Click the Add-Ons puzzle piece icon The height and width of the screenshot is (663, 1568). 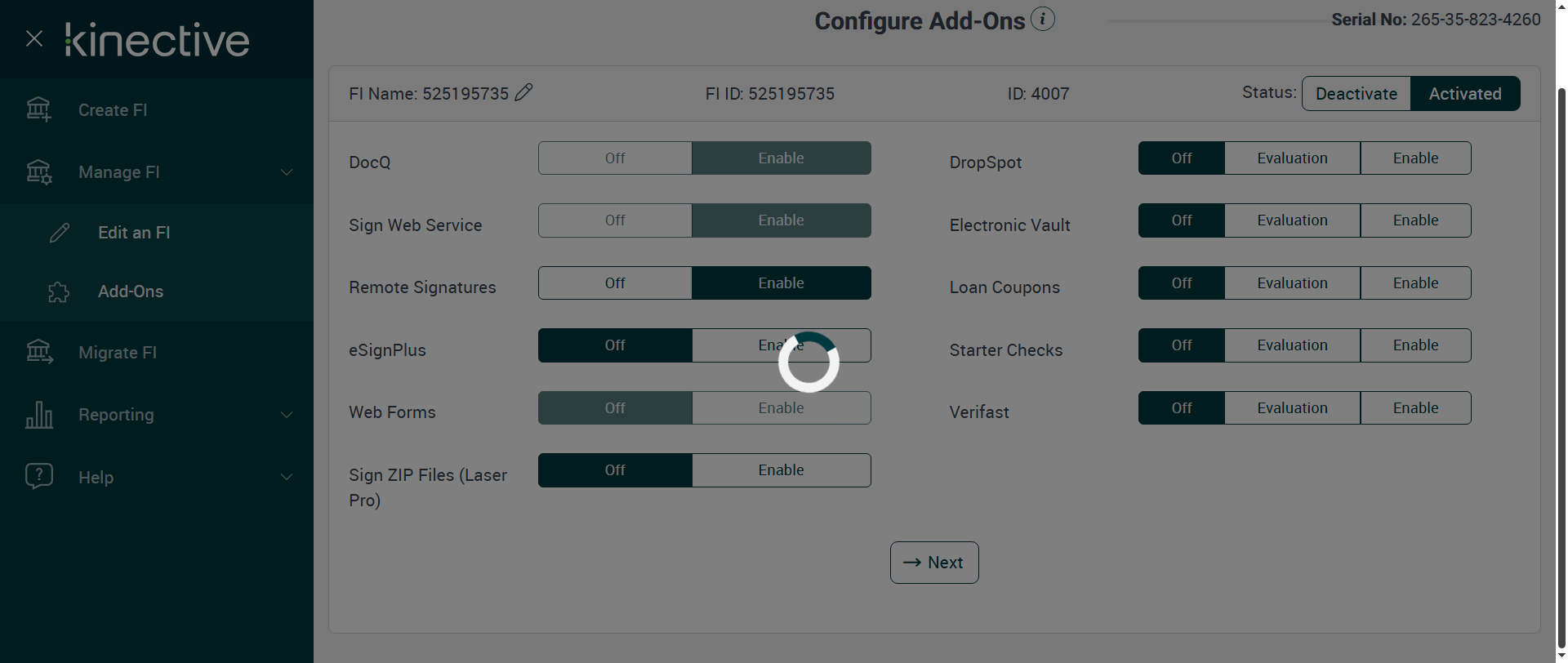(59, 292)
